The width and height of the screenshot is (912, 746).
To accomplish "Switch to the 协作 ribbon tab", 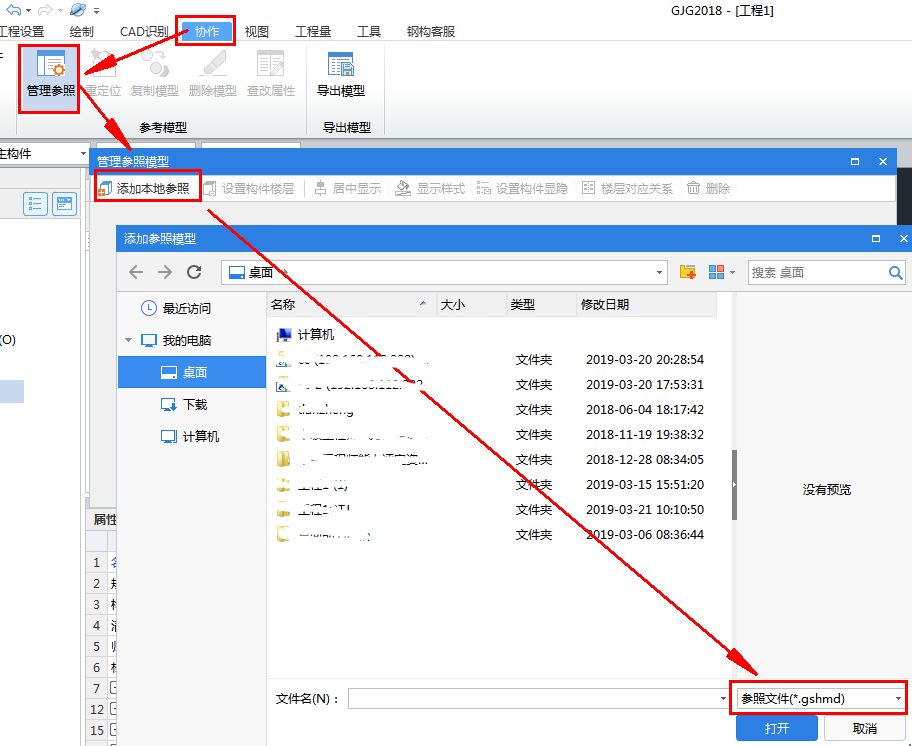I will pos(205,31).
